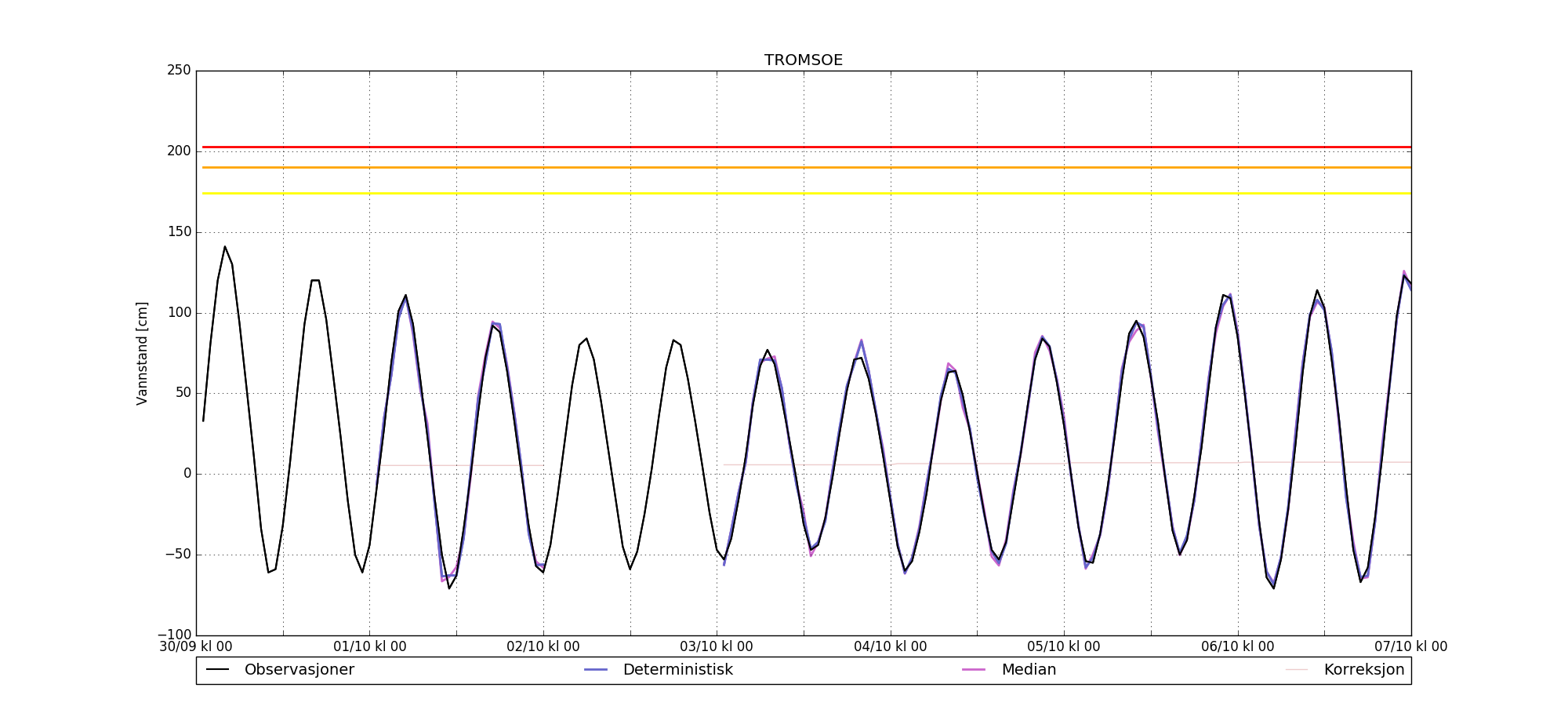Click the Vannstand [cm] axis label

(142, 353)
